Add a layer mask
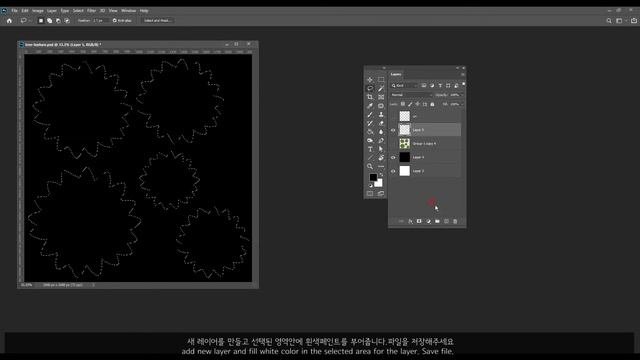 (419, 221)
